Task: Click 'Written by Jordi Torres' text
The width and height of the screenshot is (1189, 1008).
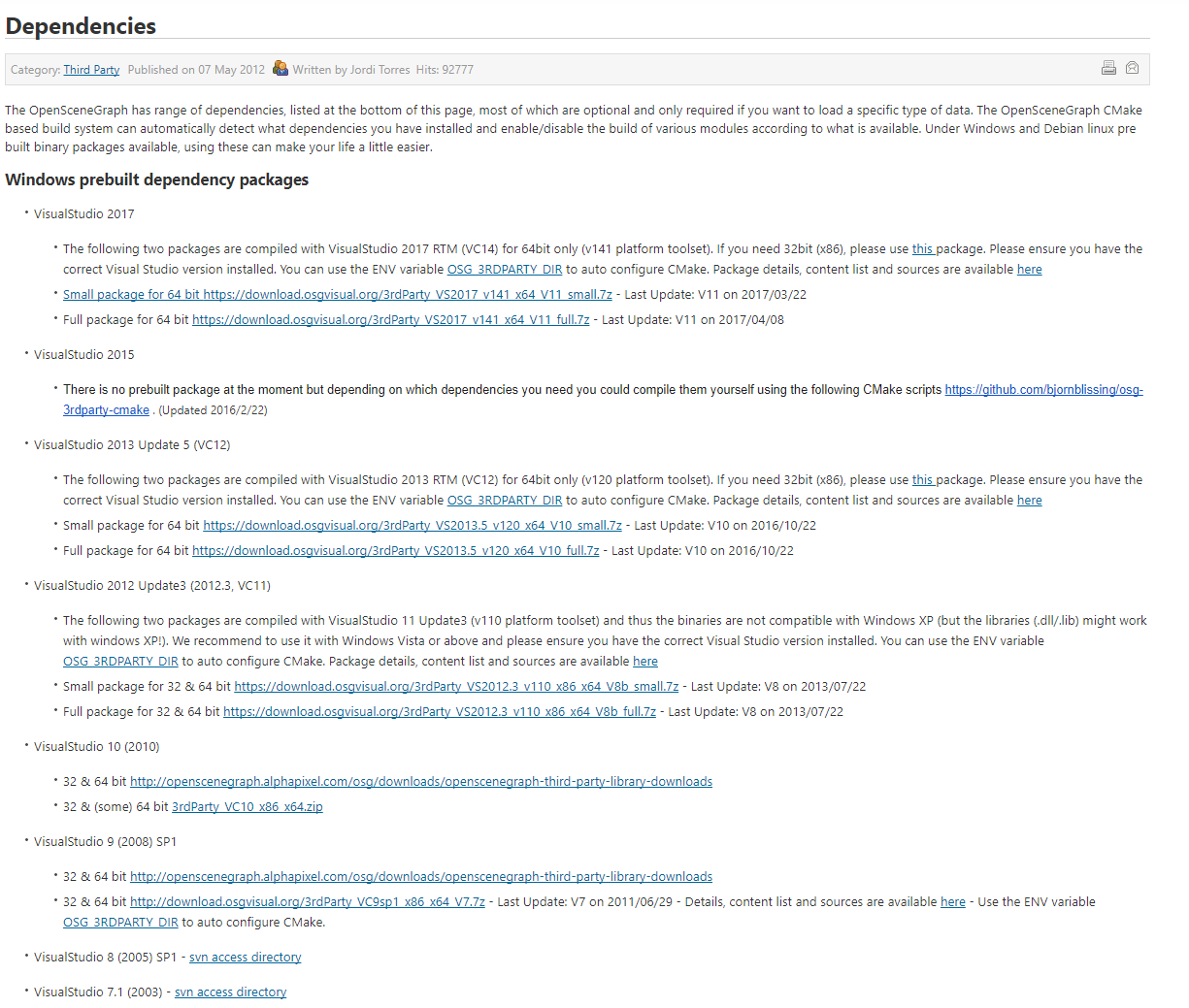Action: point(351,70)
